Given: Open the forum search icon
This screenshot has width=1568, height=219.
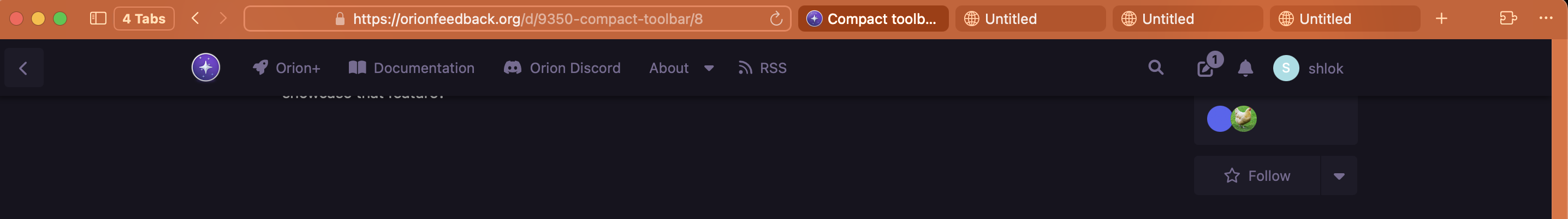Looking at the screenshot, I should click(x=1155, y=68).
